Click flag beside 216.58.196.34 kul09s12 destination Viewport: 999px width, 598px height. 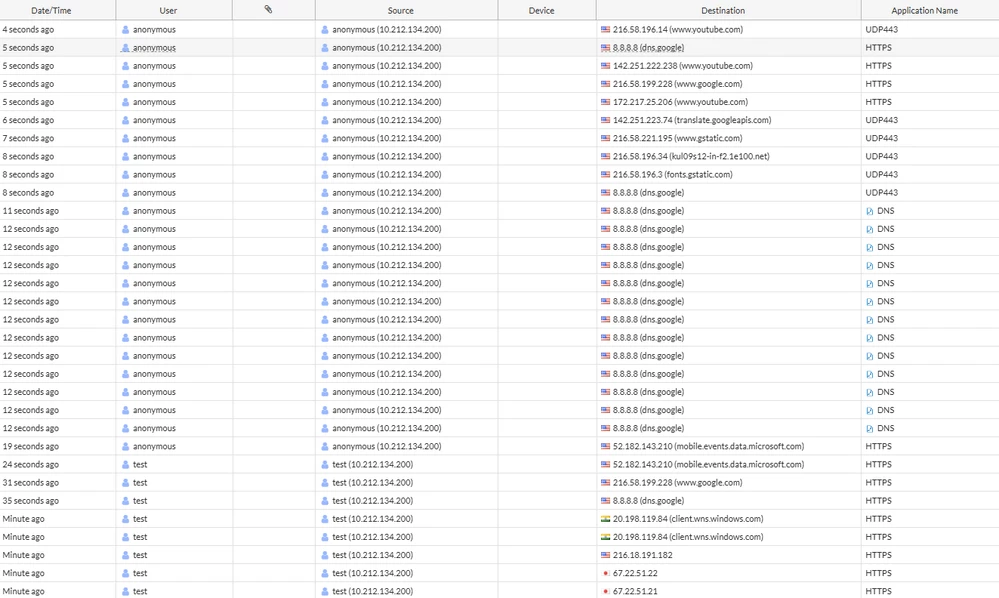pyautogui.click(x=605, y=156)
